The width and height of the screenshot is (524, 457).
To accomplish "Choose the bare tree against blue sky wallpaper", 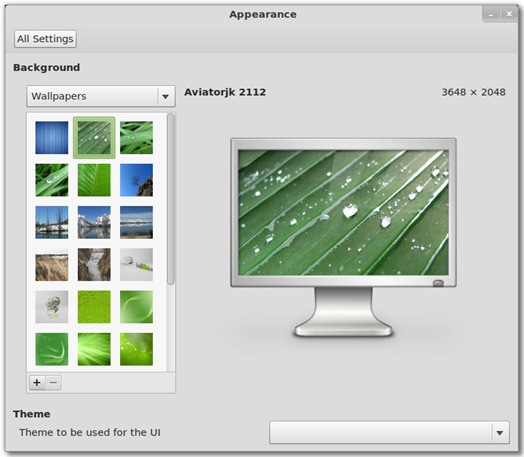I will click(x=136, y=180).
